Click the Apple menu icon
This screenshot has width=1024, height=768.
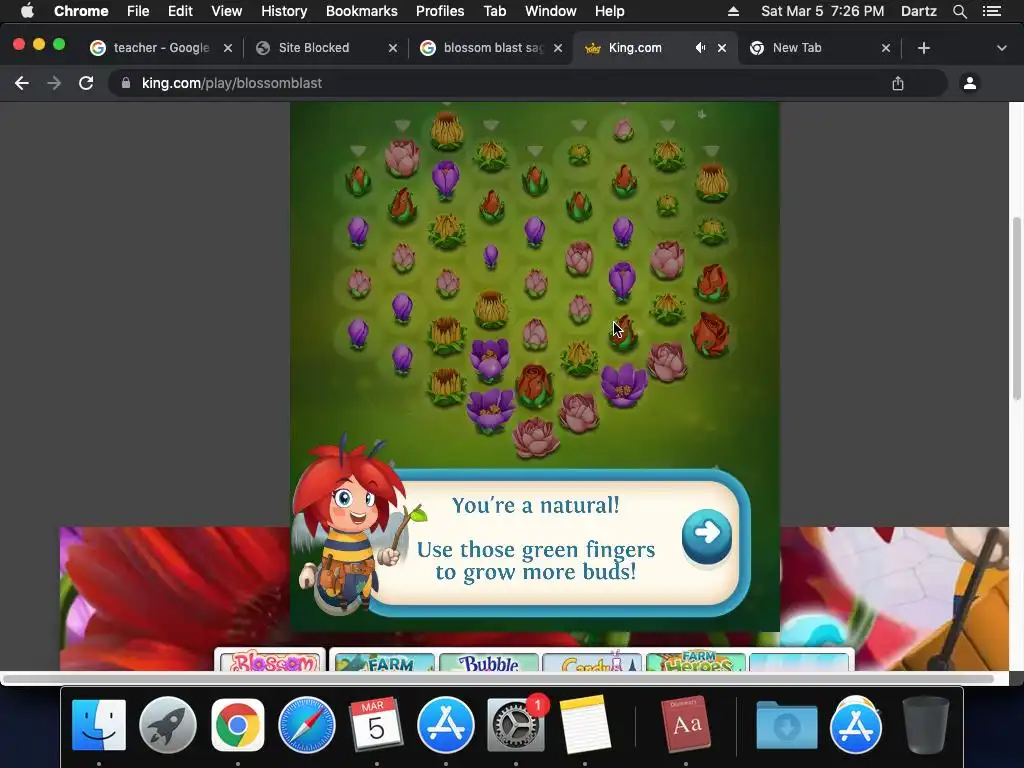(x=27, y=11)
